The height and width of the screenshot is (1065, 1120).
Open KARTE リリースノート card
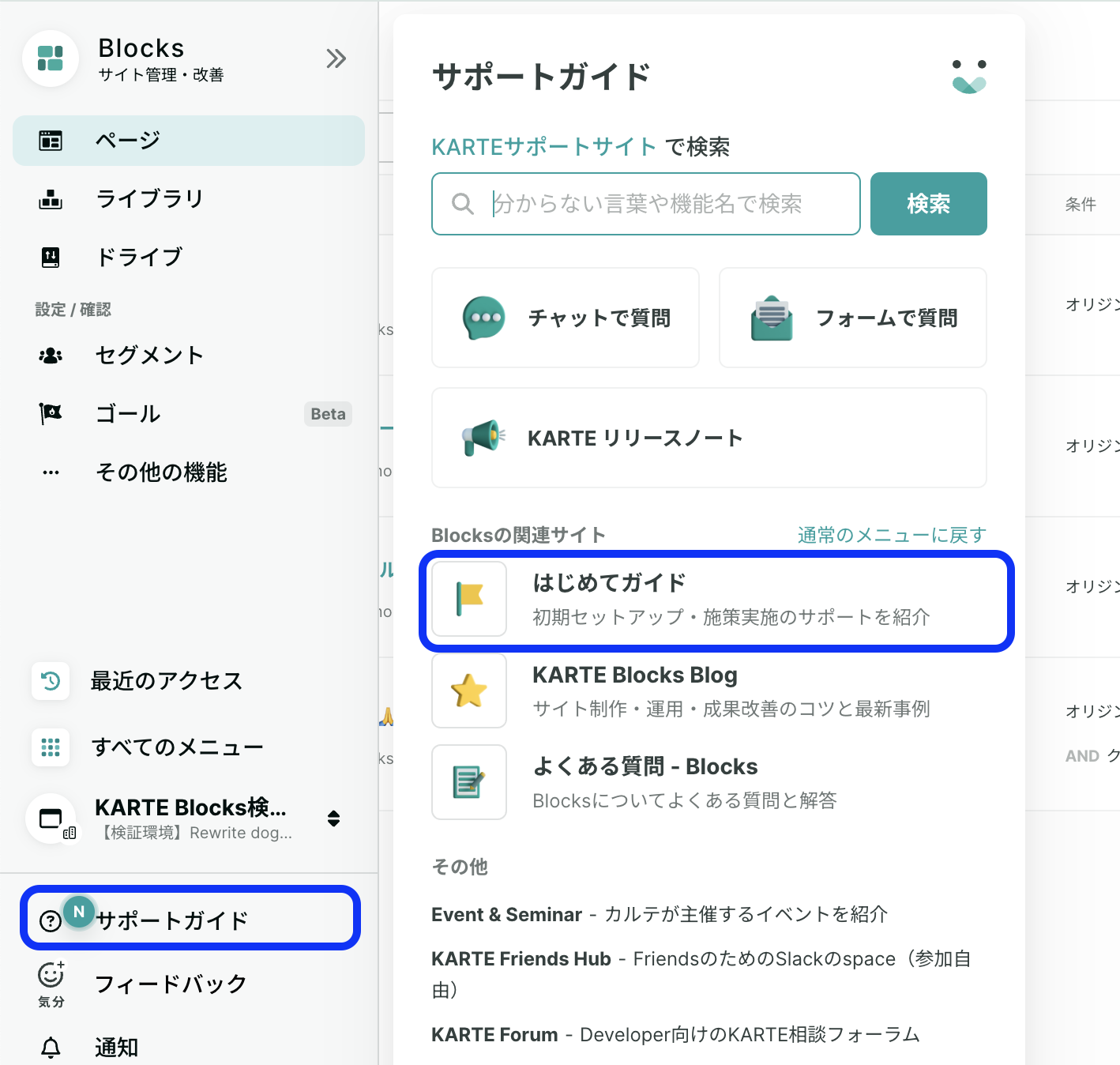click(x=709, y=438)
